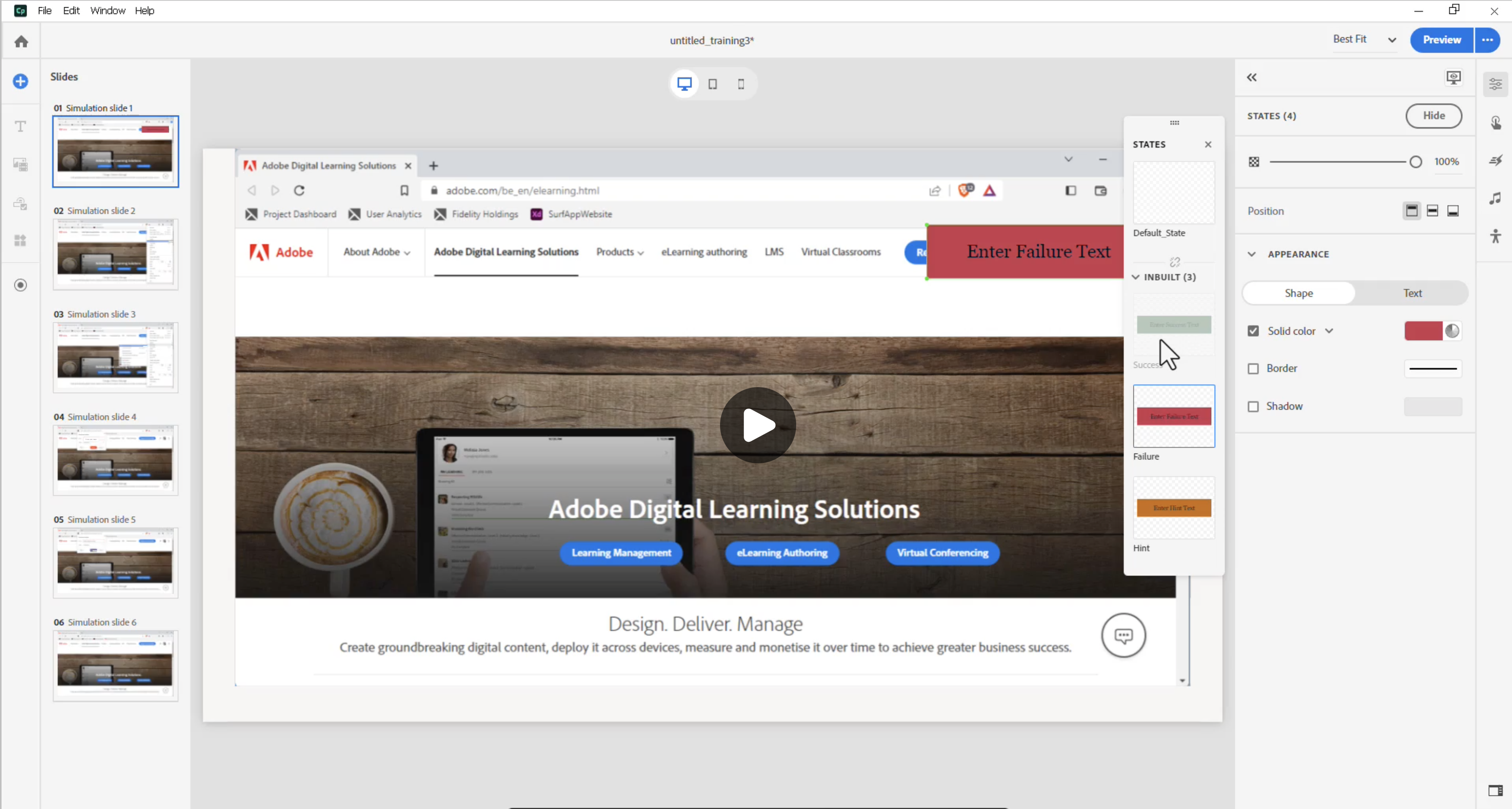Click the 100% opacity value field

(x=1446, y=162)
